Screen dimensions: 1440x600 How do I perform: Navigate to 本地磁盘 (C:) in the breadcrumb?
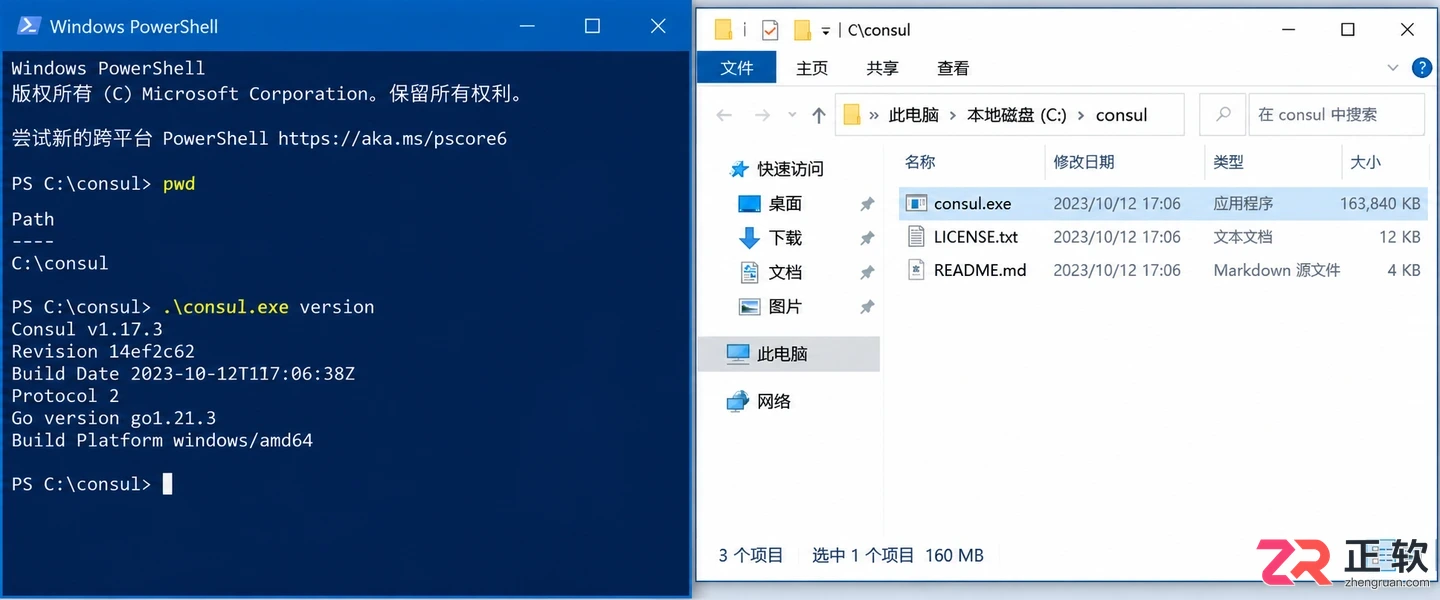[x=1017, y=115]
